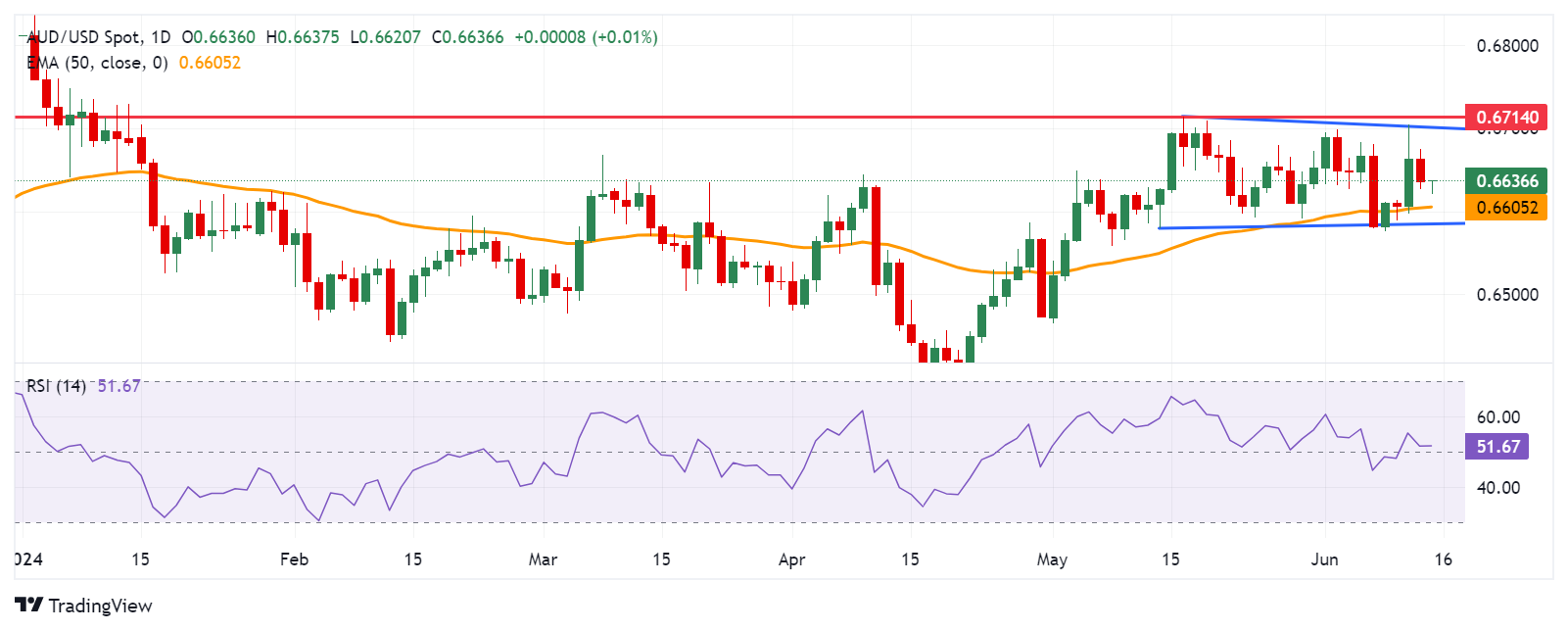Select the Mar label on the time axis
This screenshot has width=1568, height=631.
click(x=543, y=559)
